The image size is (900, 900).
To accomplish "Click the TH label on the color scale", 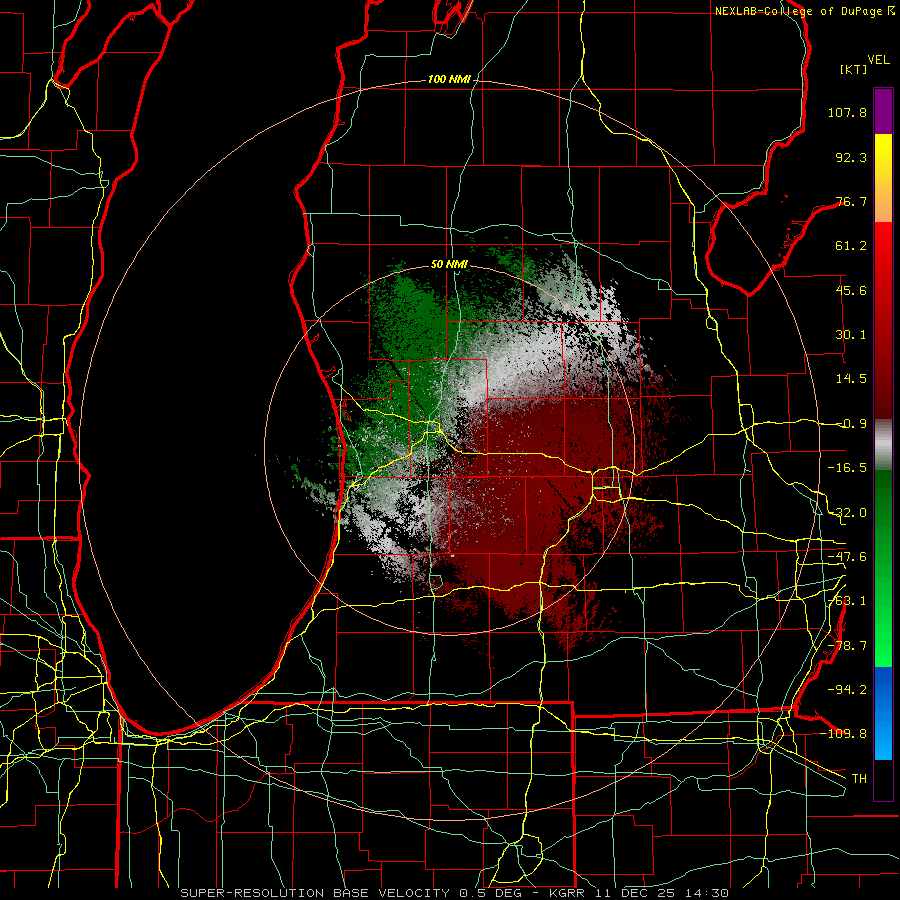I will (859, 779).
